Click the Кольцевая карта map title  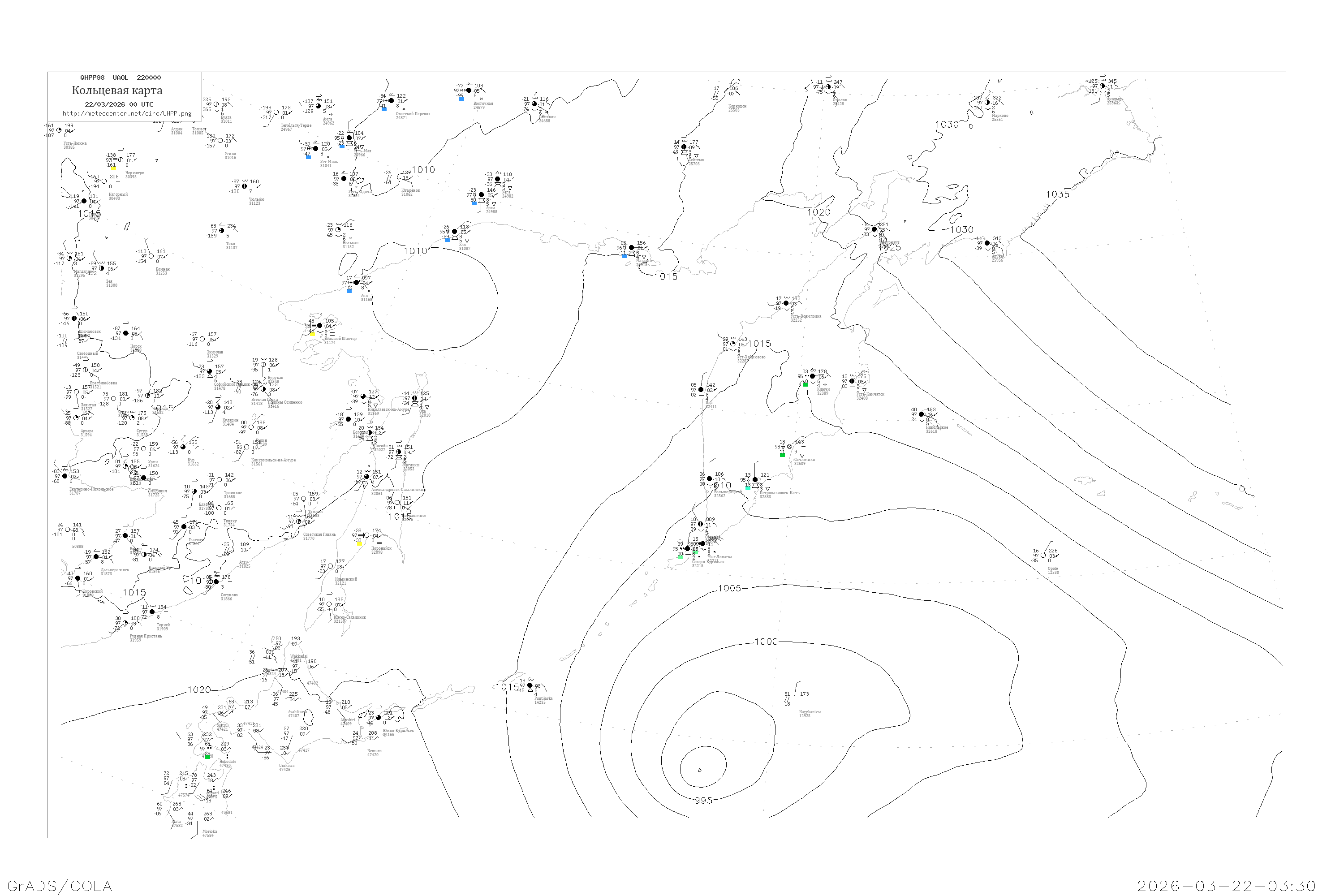click(117, 90)
